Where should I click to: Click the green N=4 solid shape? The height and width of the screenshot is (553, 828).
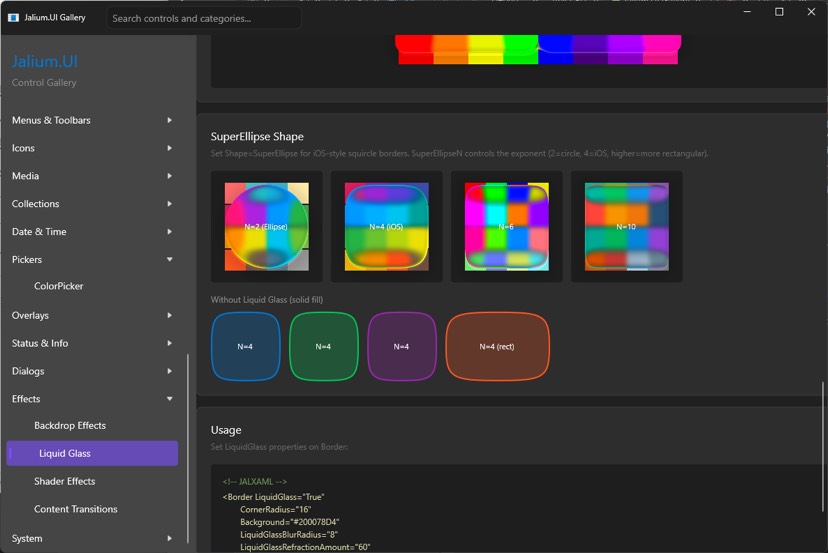pos(324,346)
